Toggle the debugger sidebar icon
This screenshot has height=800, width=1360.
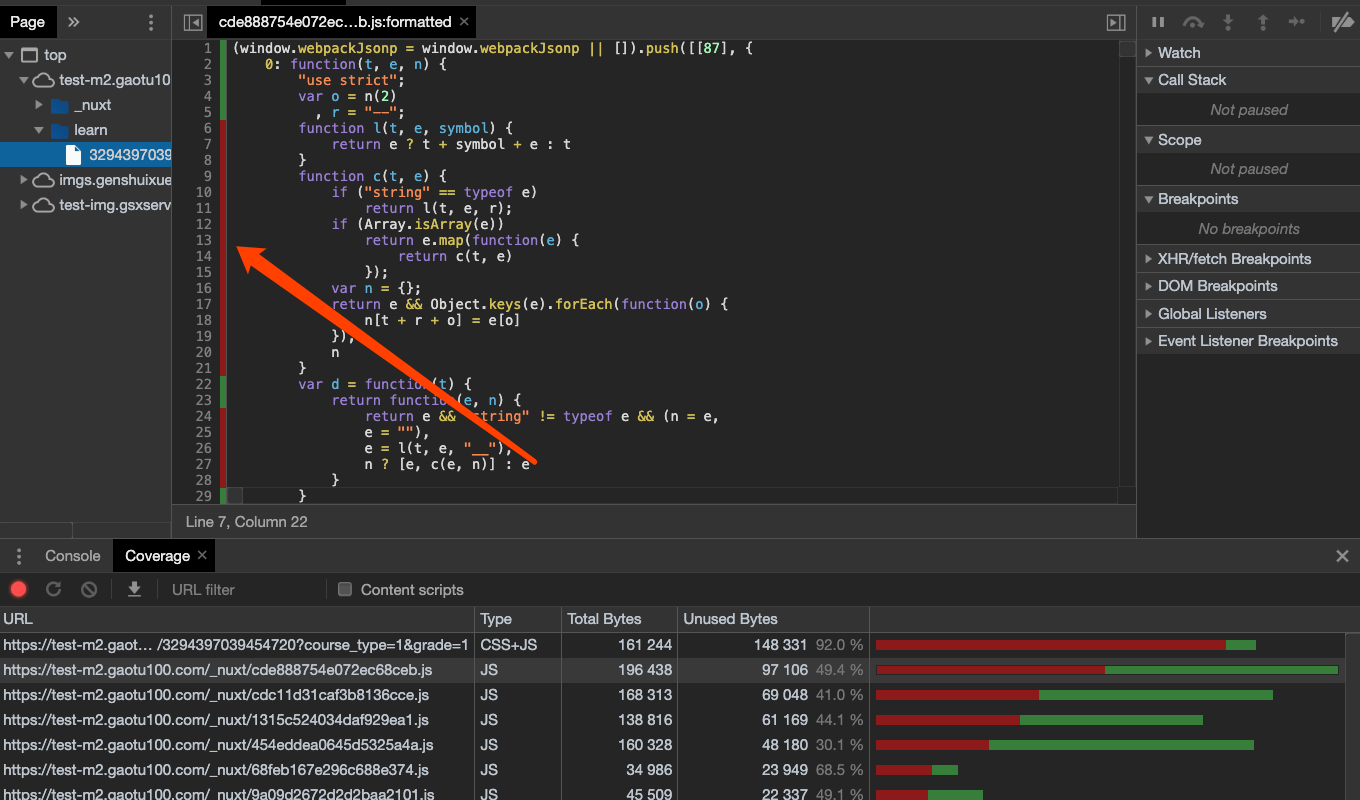(x=1116, y=22)
